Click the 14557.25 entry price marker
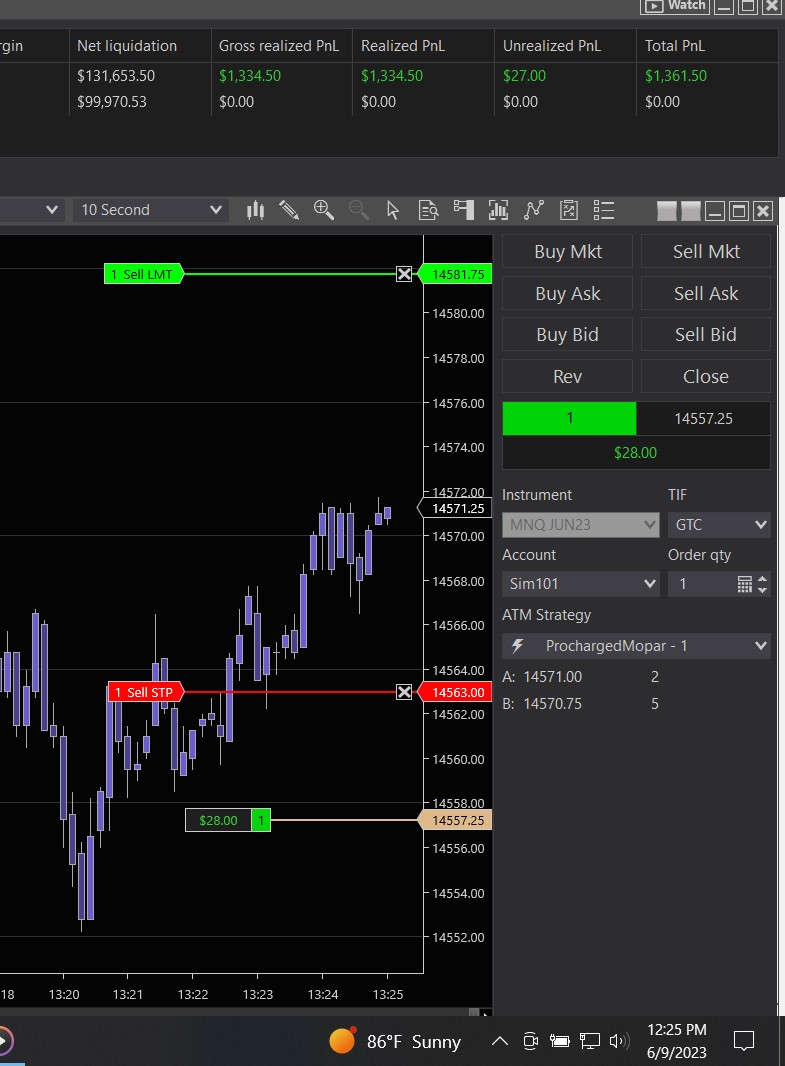Image resolution: width=785 pixels, height=1066 pixels. click(455, 820)
